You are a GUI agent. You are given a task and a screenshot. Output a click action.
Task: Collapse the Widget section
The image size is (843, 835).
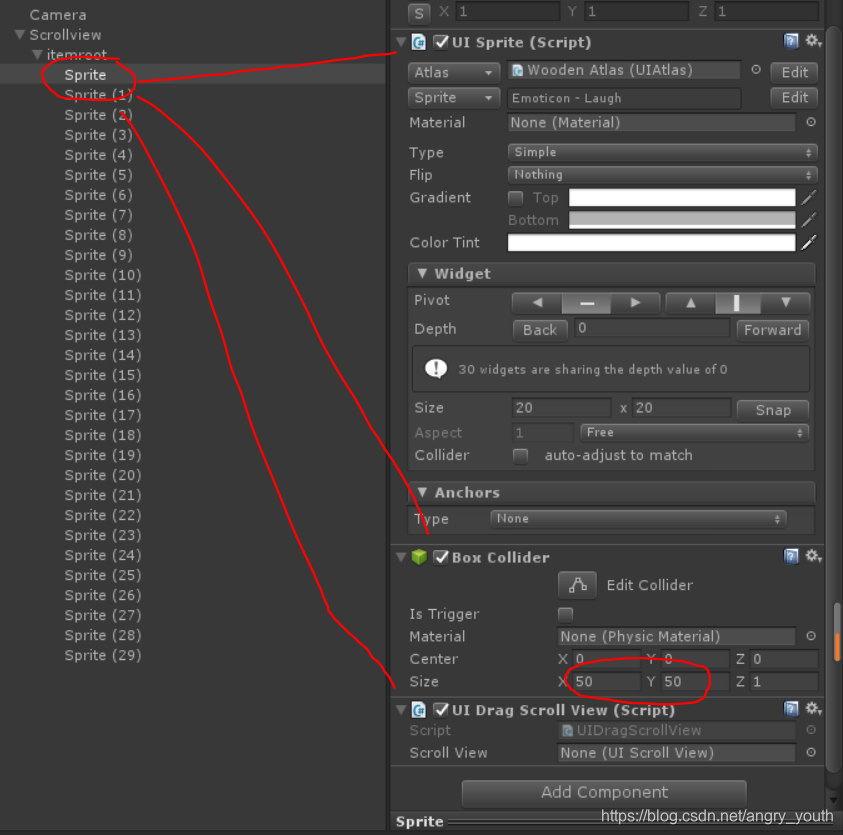tap(423, 274)
